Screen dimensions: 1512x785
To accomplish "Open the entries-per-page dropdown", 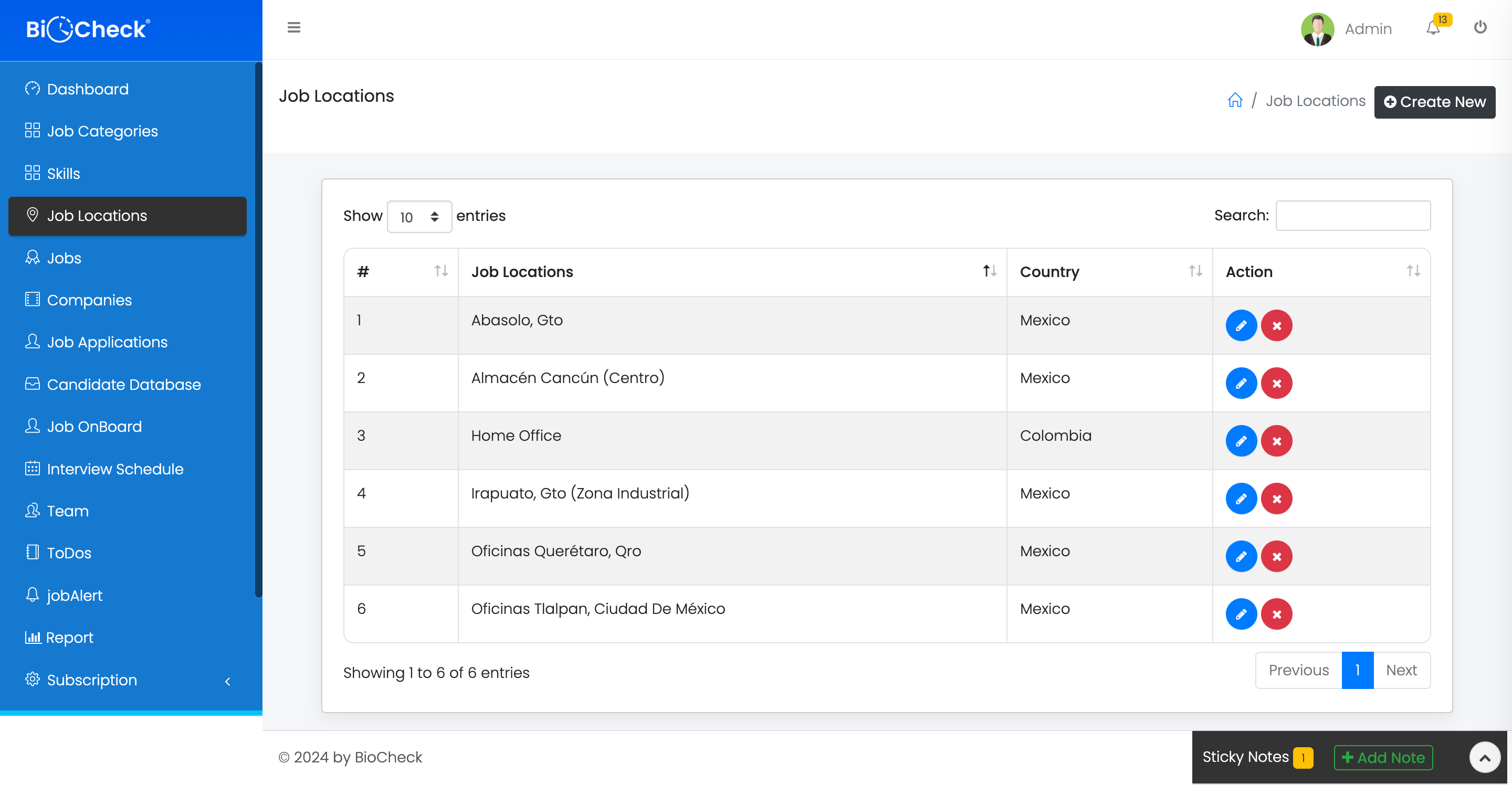I will click(x=419, y=217).
